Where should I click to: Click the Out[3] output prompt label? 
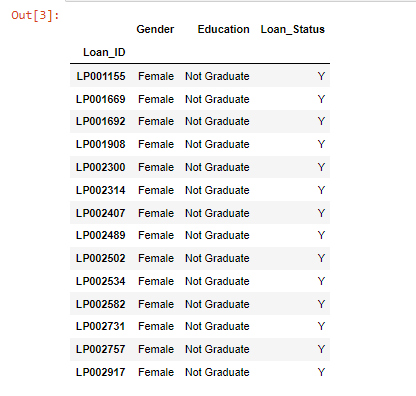click(35, 15)
